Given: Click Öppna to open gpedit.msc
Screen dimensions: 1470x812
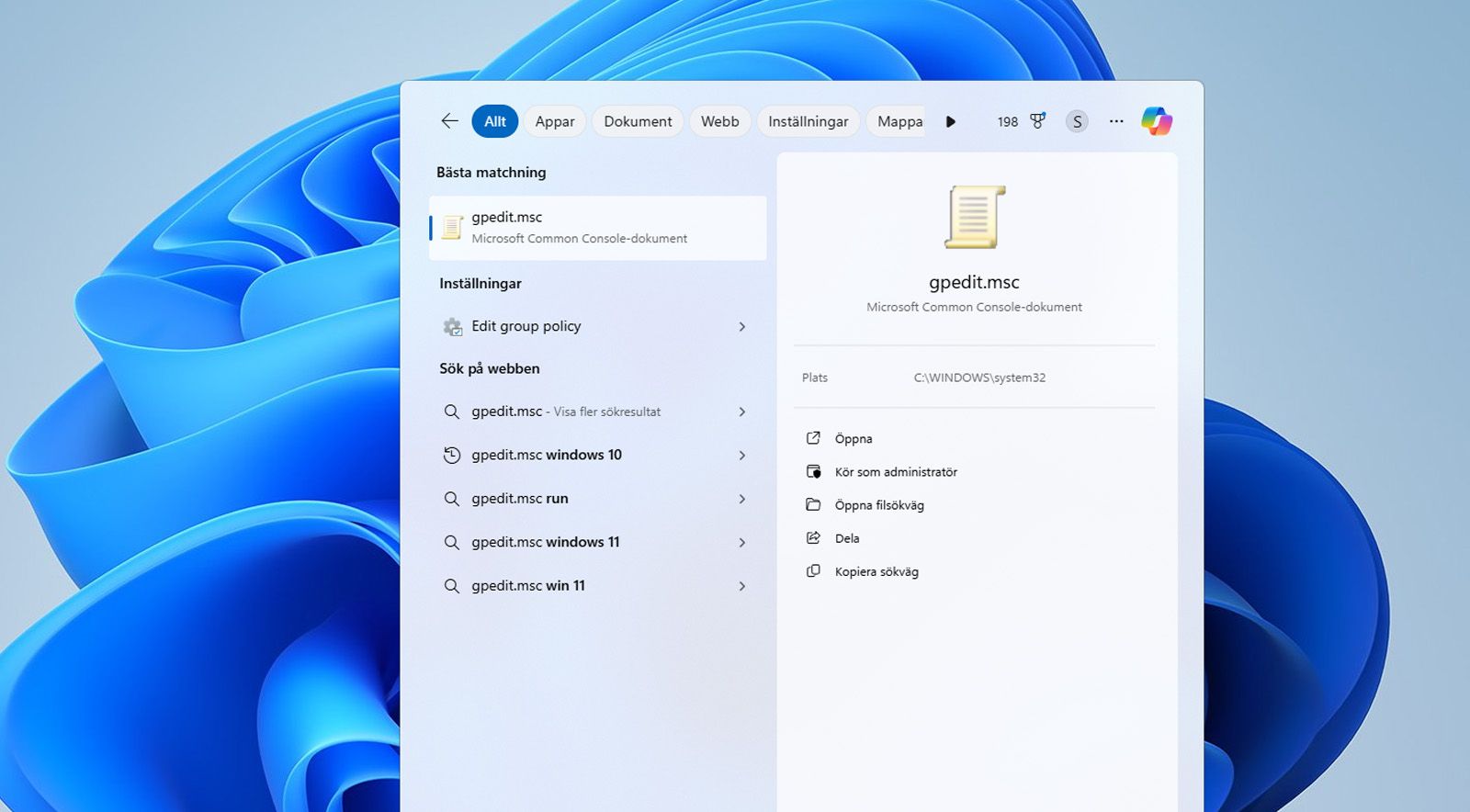Looking at the screenshot, I should coord(854,439).
